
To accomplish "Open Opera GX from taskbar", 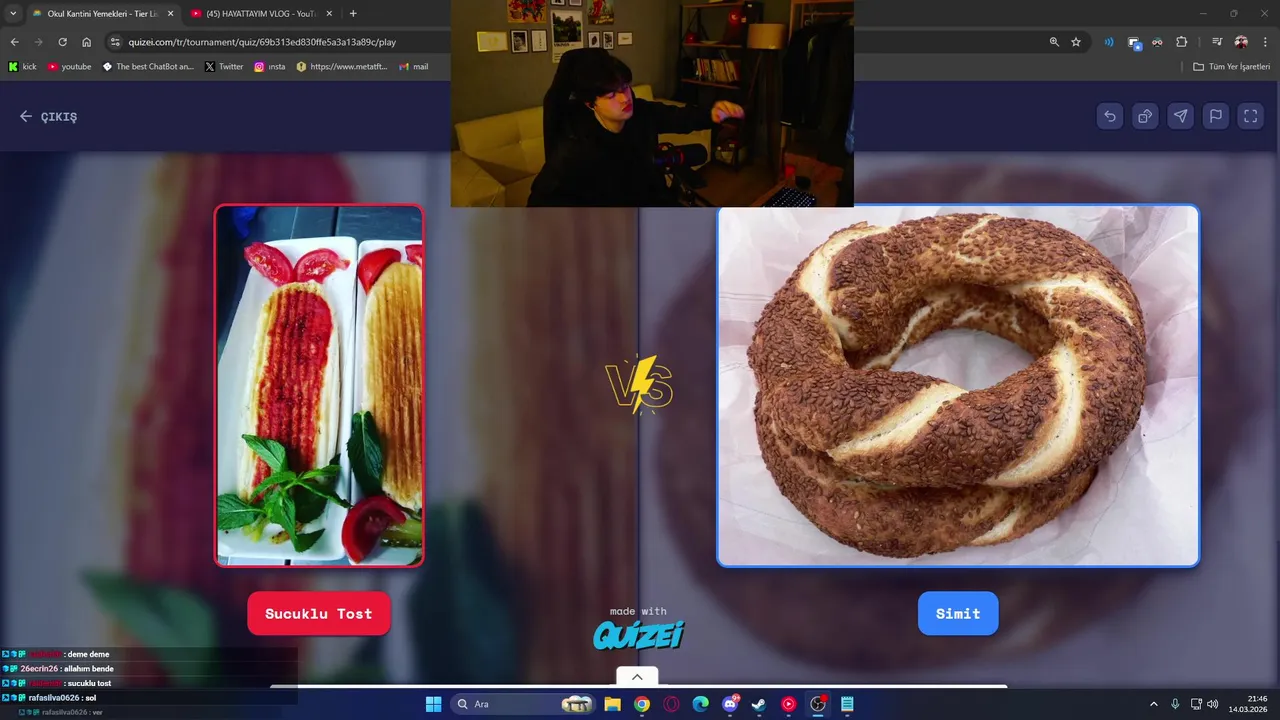I will click(x=671, y=704).
